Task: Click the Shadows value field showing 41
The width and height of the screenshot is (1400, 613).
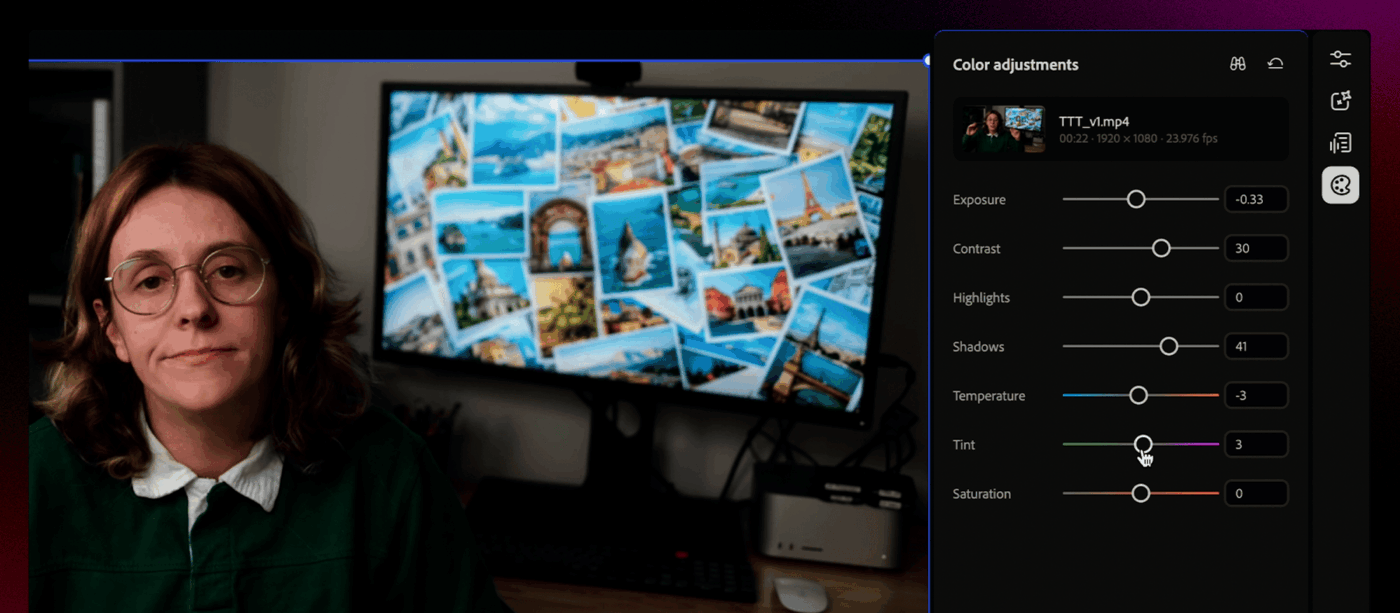Action: 1256,346
